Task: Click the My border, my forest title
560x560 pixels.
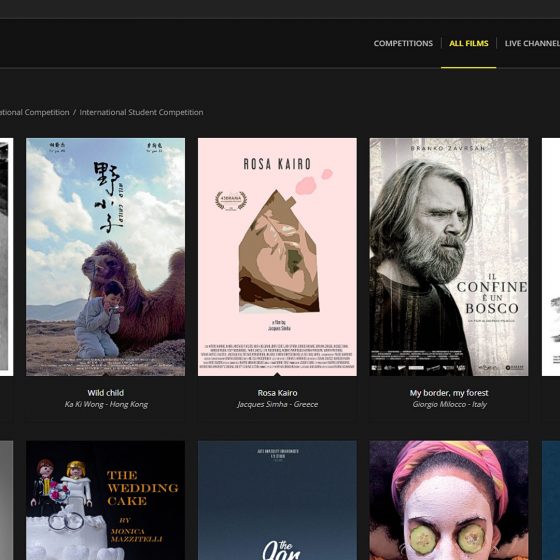Action: pyautogui.click(x=449, y=393)
